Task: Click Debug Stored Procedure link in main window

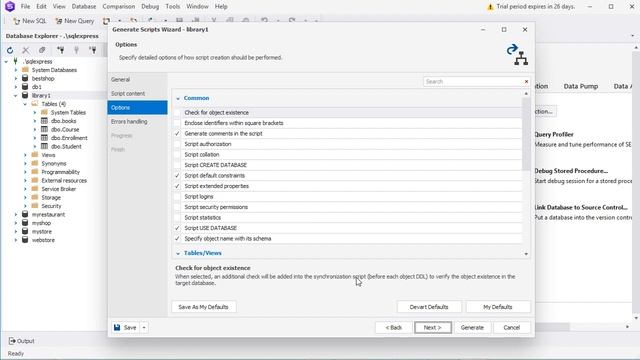Action: (x=571, y=171)
